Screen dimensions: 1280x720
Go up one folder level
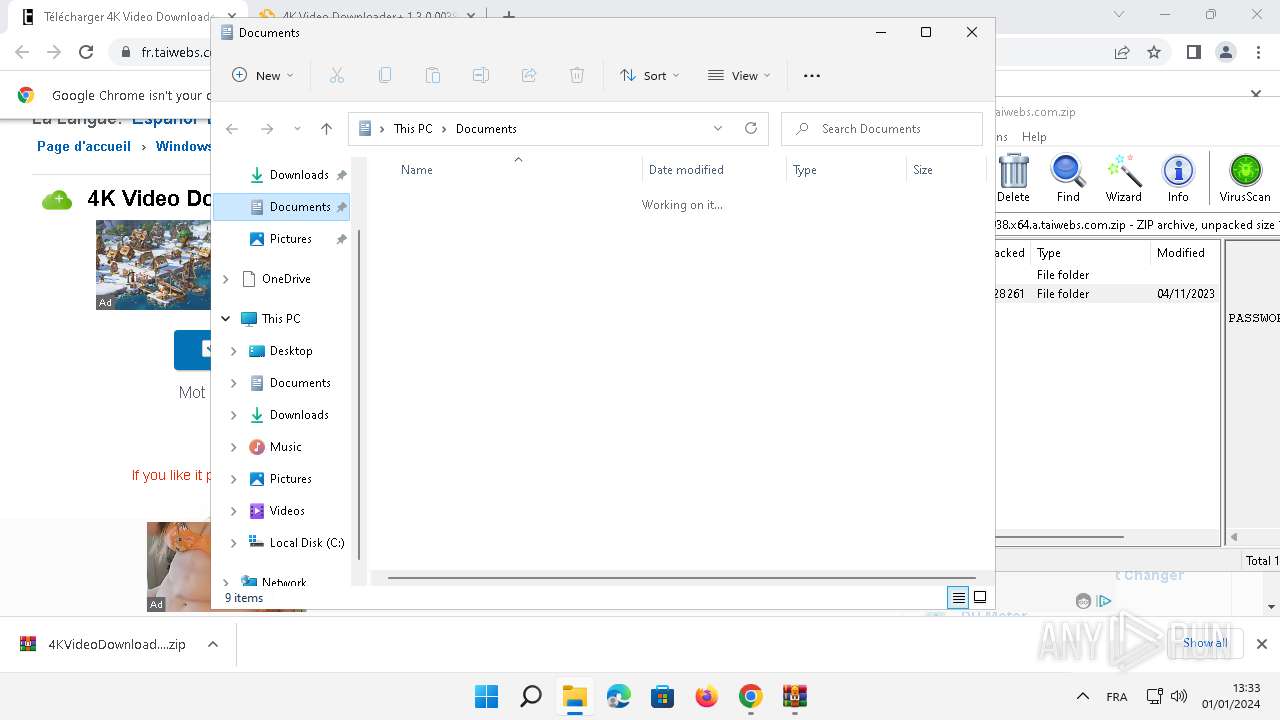(326, 128)
